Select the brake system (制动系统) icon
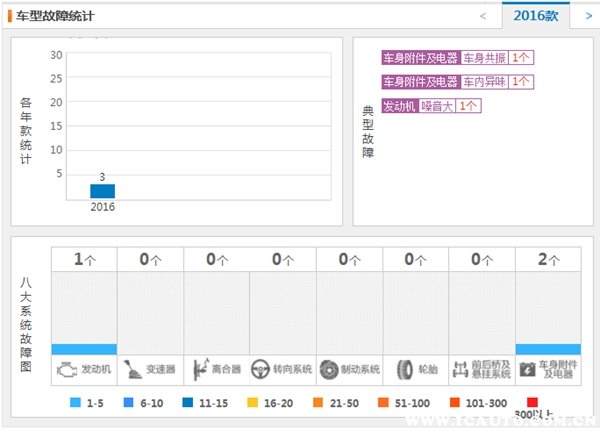 (330, 369)
